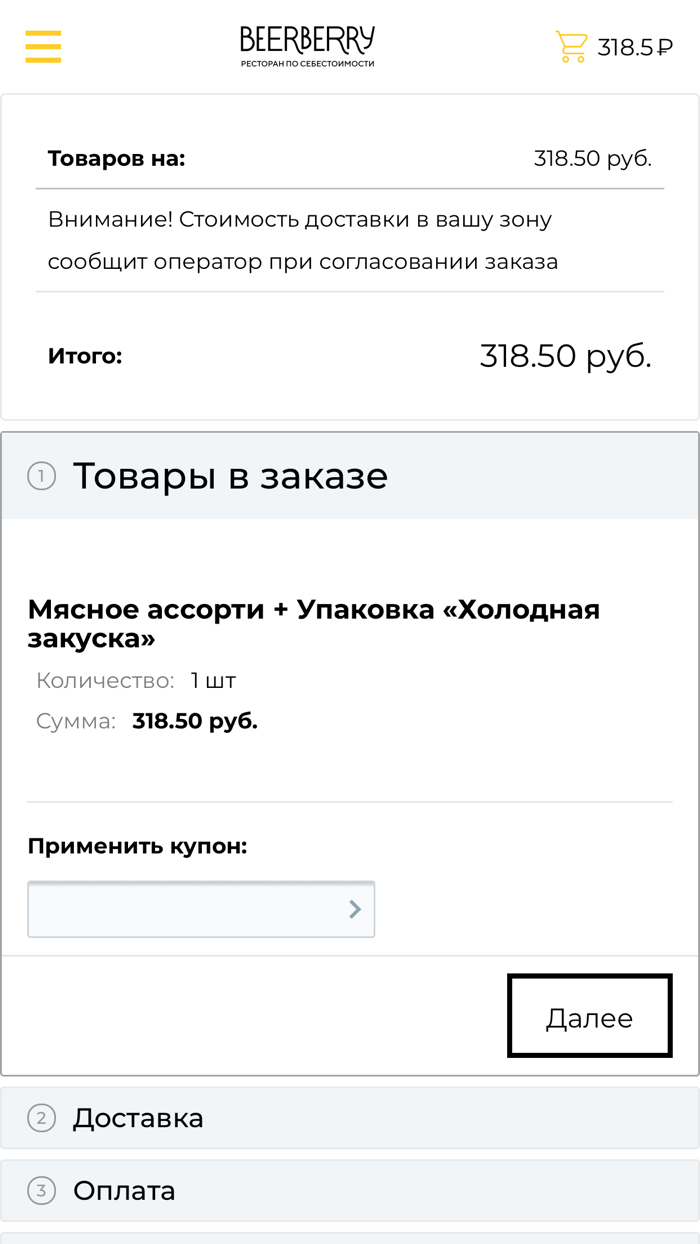
Task: Open the hamburger navigation menu
Action: (42, 46)
